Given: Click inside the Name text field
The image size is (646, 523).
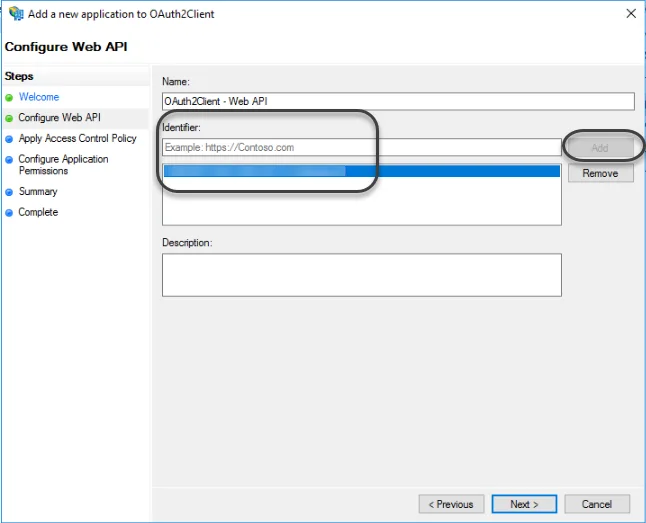Looking at the screenshot, I should 398,101.
